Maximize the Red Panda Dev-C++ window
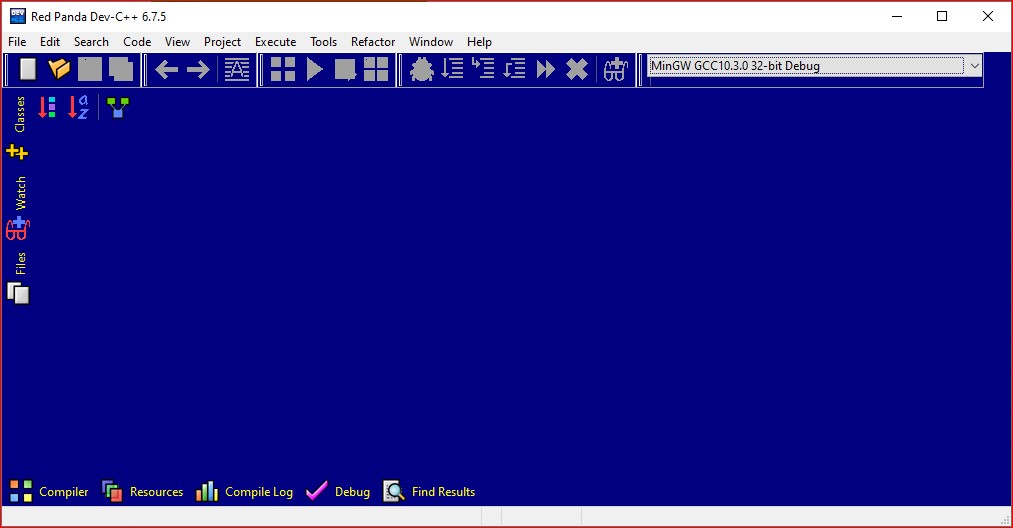The width and height of the screenshot is (1013, 528). (x=942, y=16)
